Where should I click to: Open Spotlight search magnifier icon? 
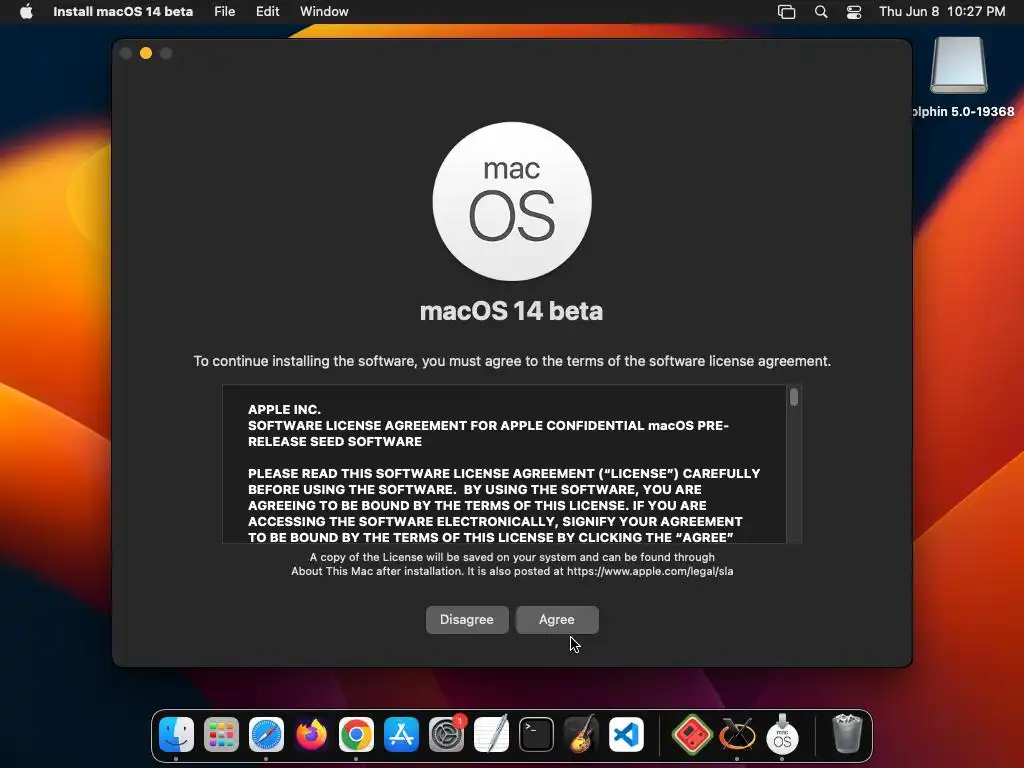[821, 12]
